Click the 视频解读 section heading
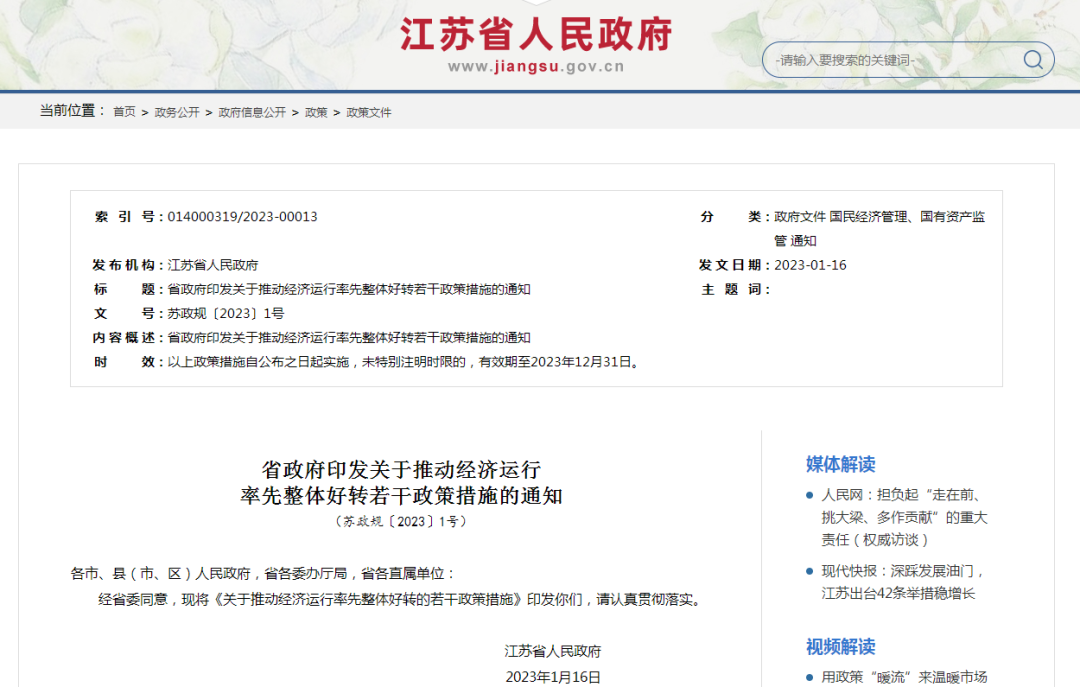This screenshot has width=1080, height=687. 840,646
